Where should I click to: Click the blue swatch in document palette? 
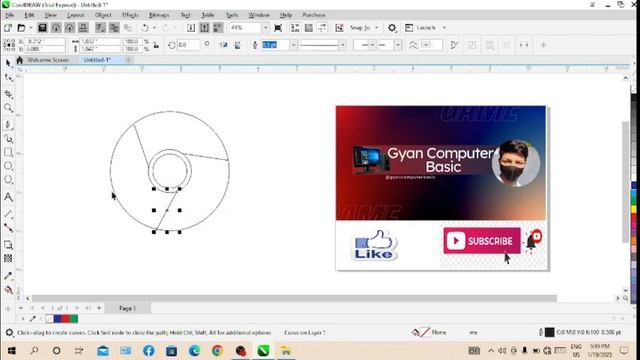pos(58,319)
